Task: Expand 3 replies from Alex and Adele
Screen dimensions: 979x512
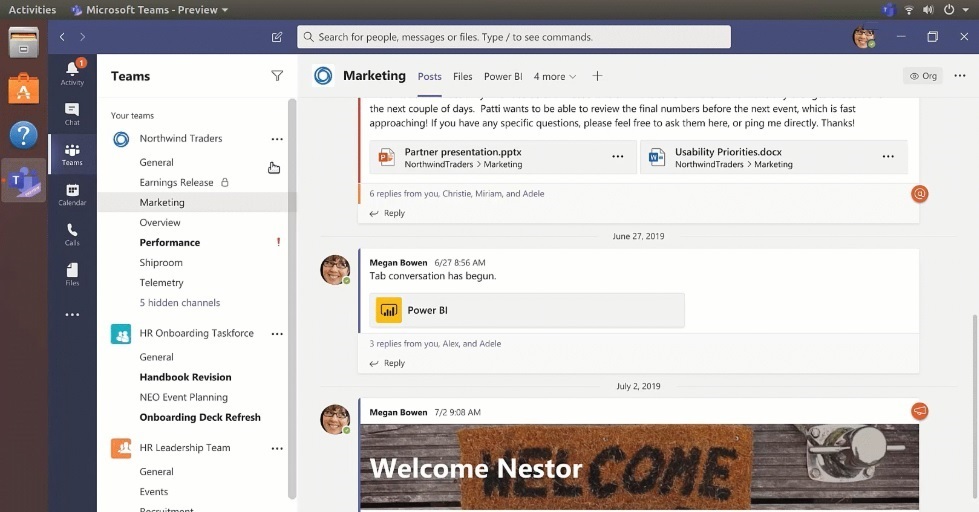Action: coord(435,343)
